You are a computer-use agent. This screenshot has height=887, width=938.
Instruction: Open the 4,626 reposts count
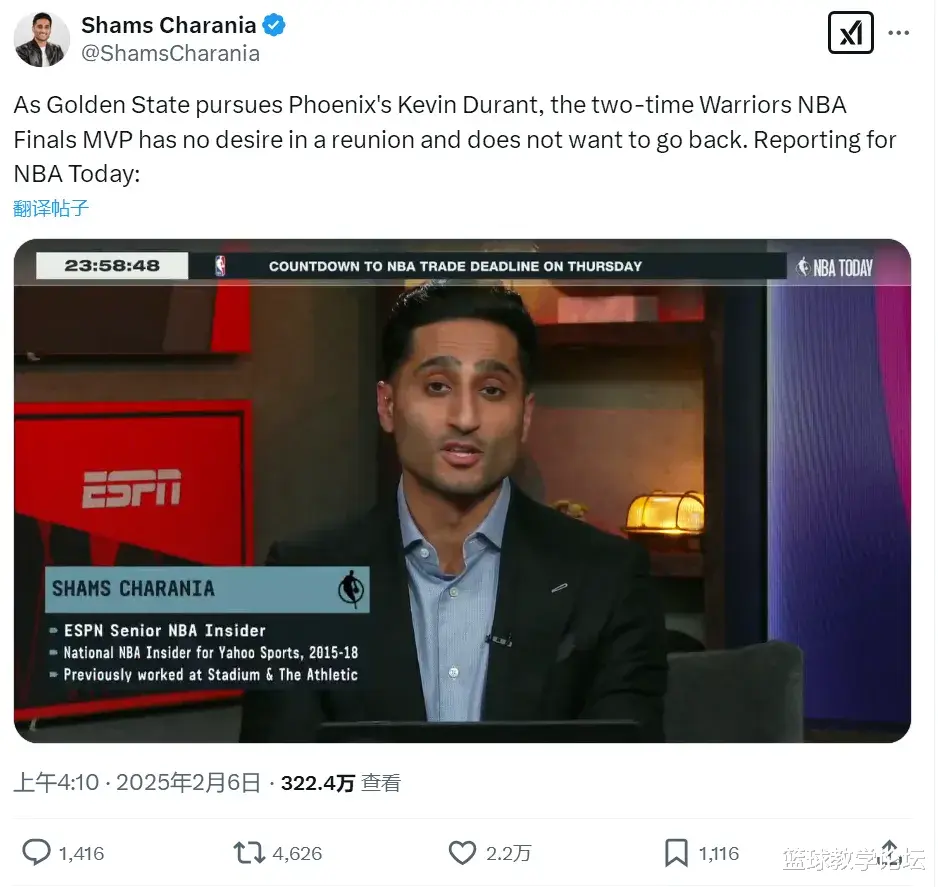(297, 854)
